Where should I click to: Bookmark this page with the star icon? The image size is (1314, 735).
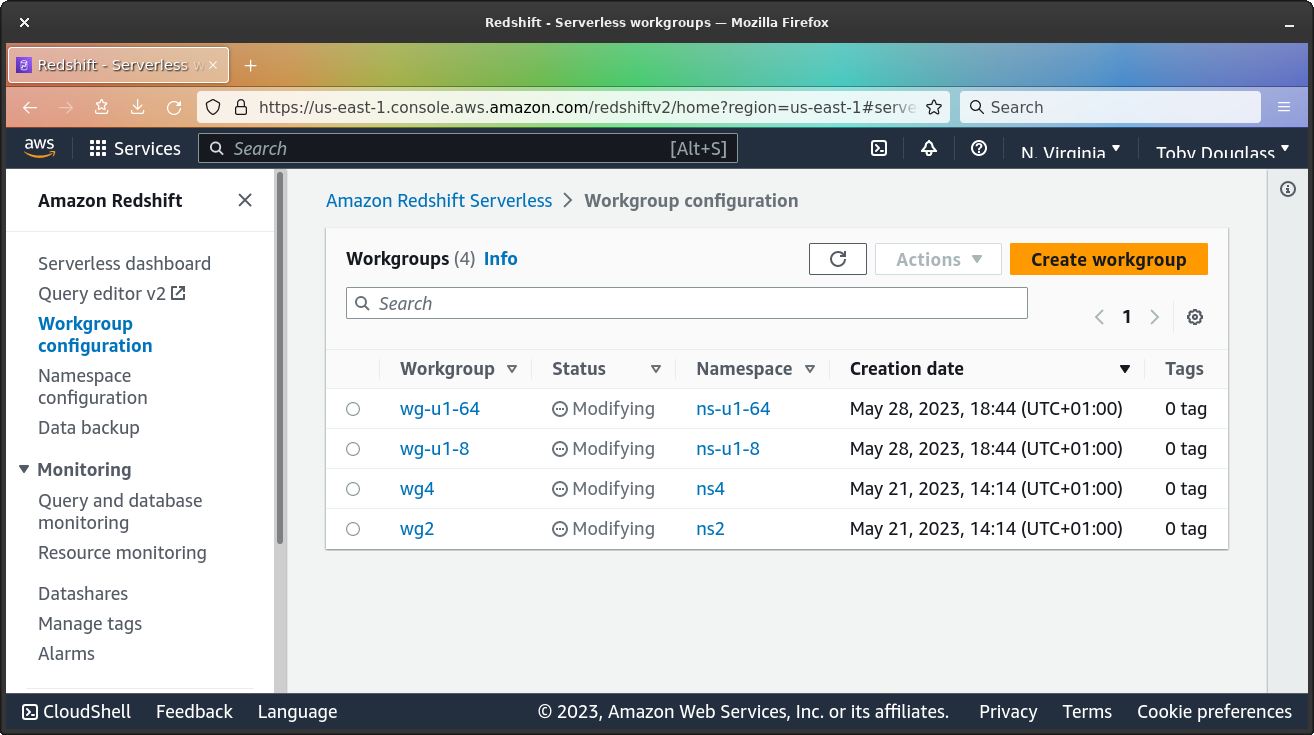coord(934,107)
